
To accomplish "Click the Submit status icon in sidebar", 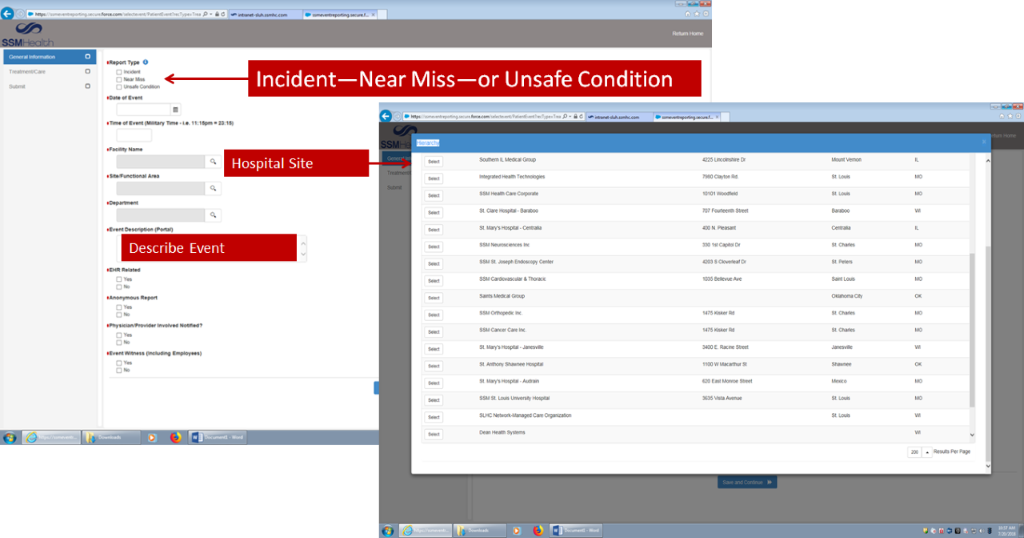I will (x=88, y=86).
